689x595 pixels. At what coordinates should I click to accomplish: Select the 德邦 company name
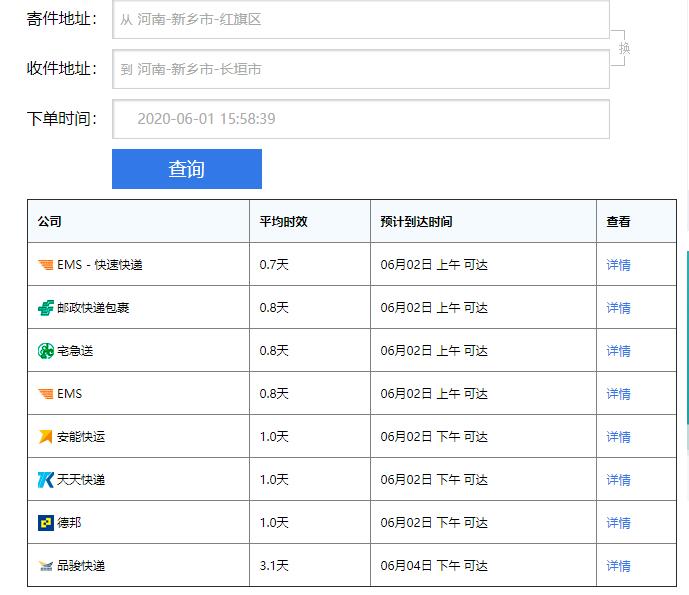coord(69,523)
